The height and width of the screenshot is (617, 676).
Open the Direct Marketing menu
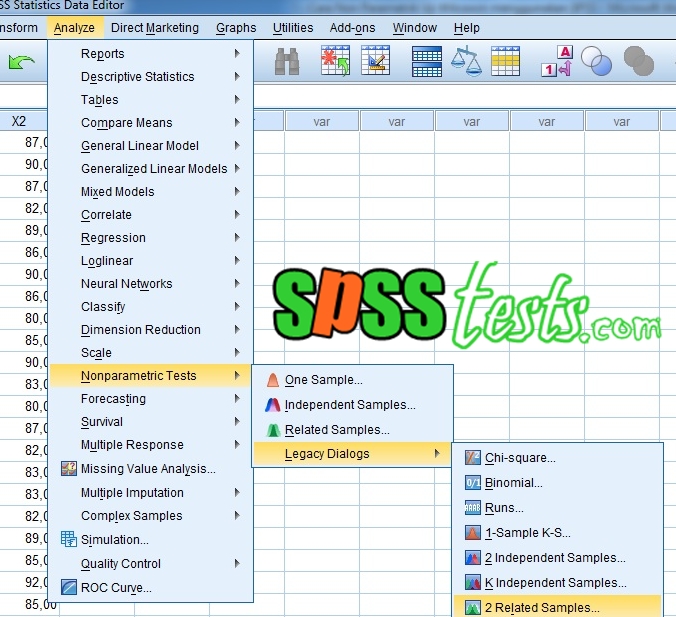155,28
